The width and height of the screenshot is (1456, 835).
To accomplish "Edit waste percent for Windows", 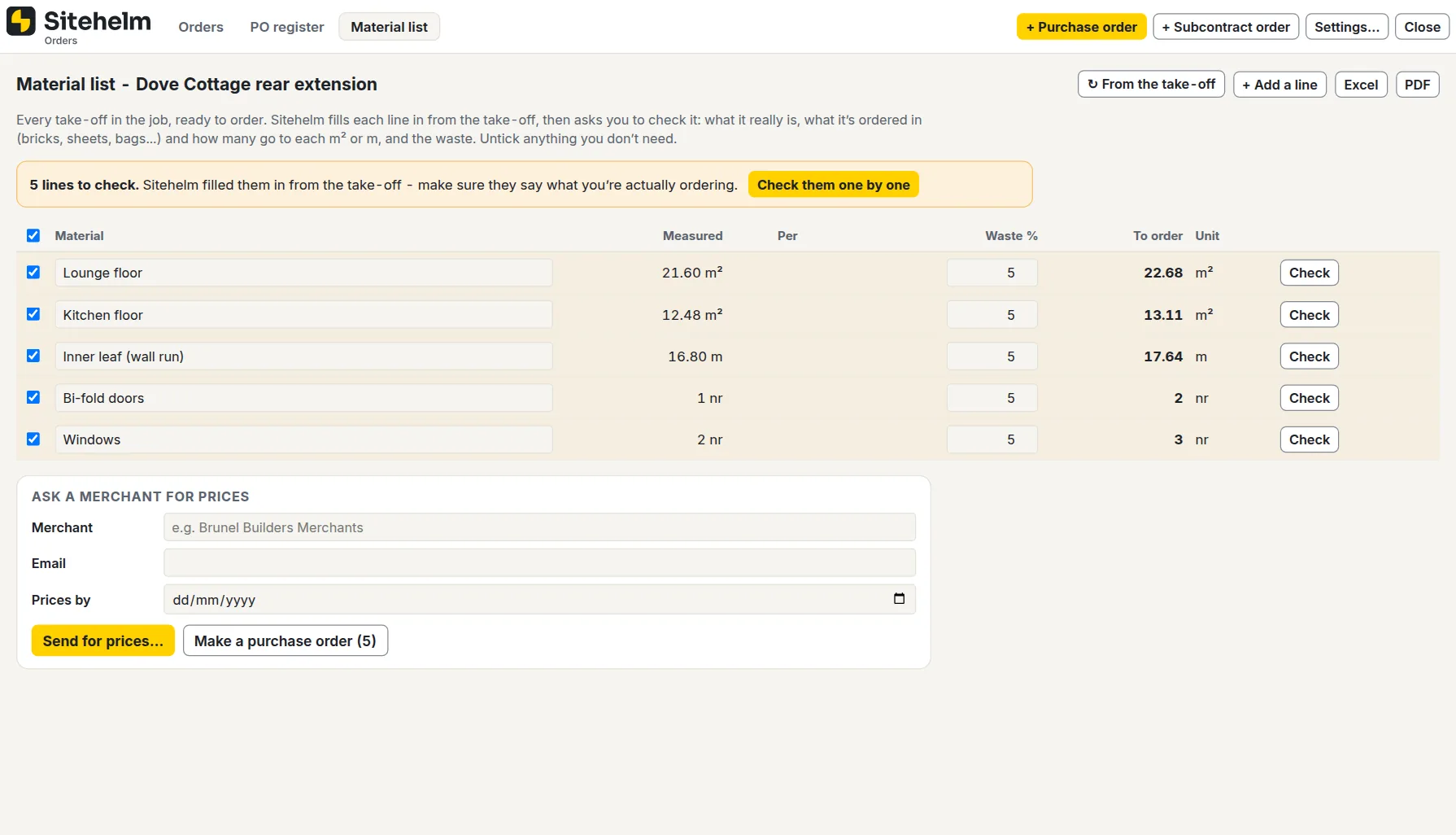I will pos(992,439).
